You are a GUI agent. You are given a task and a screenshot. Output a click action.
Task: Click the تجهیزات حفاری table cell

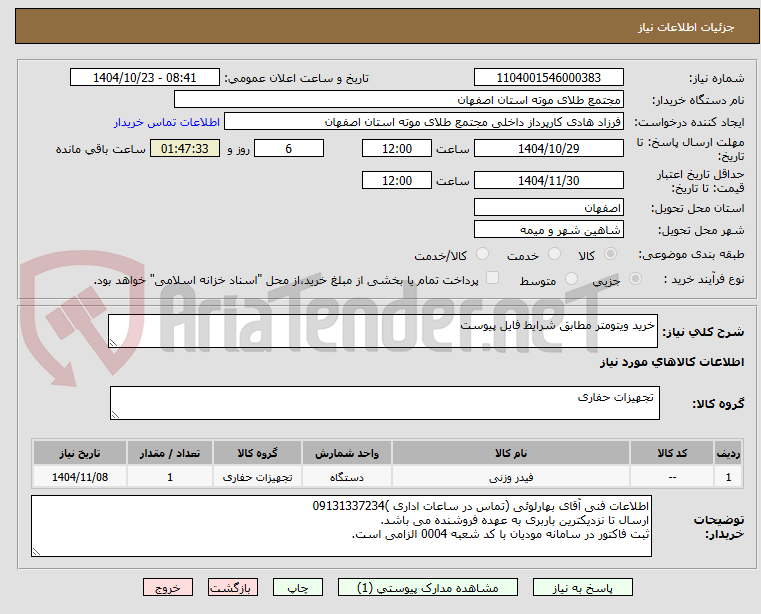257,477
